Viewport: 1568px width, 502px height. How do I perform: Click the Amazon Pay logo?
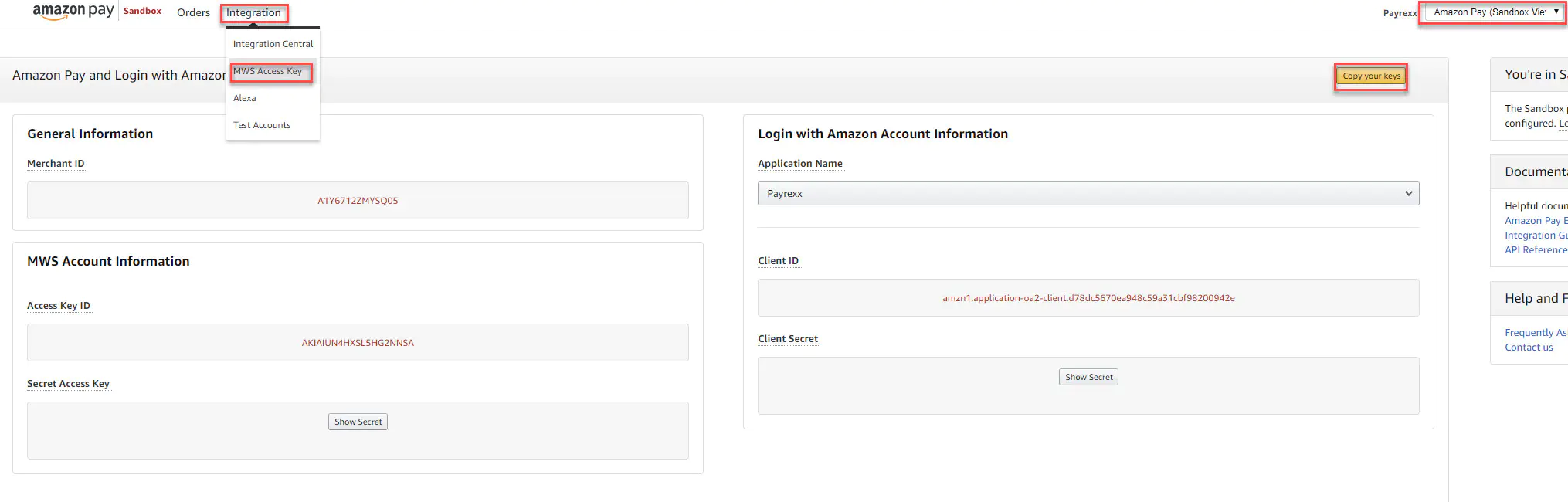[73, 12]
